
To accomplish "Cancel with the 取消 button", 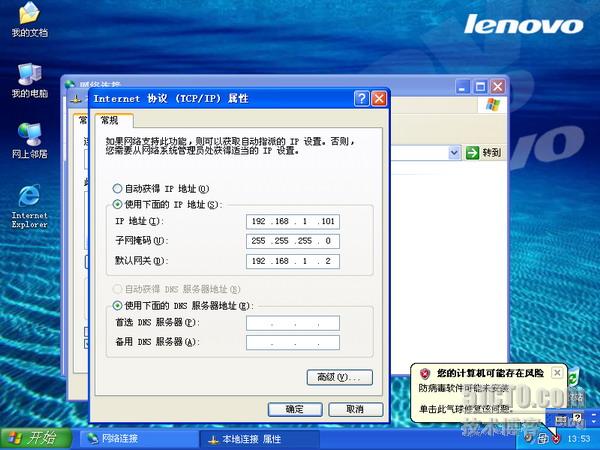I will [x=355, y=409].
